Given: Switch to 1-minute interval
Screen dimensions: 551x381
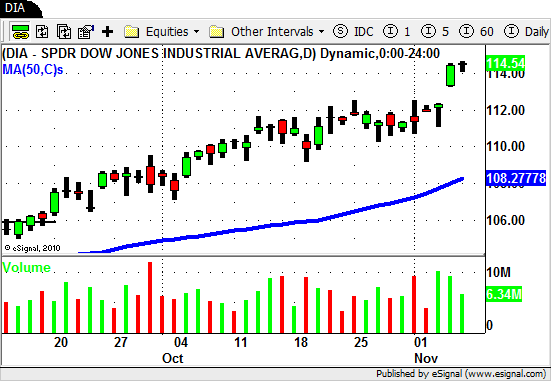Looking at the screenshot, I should pyautogui.click(x=397, y=32).
